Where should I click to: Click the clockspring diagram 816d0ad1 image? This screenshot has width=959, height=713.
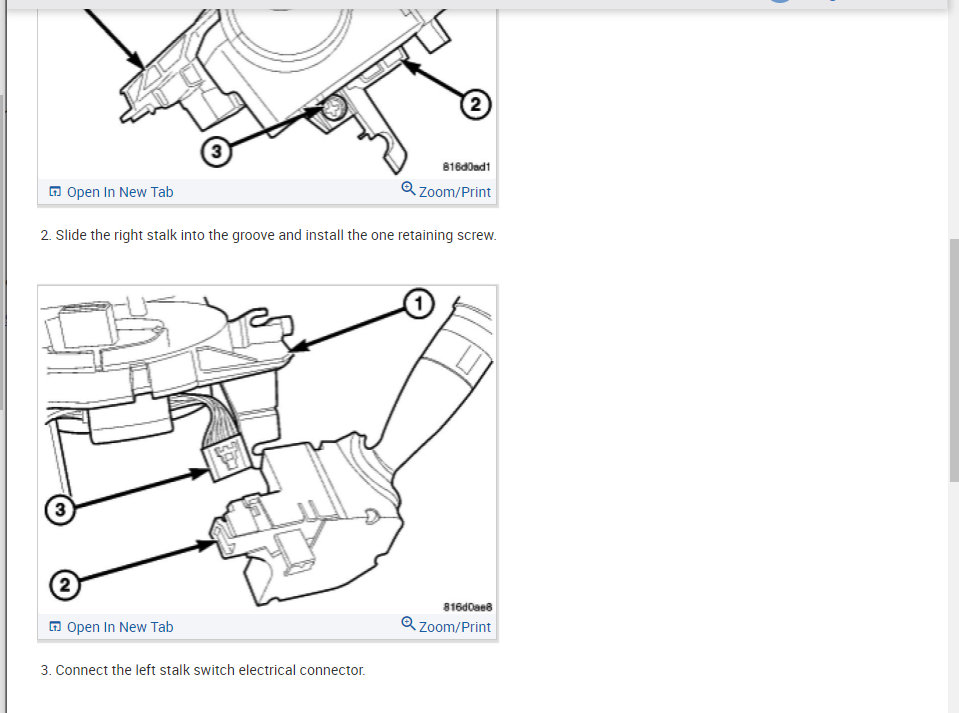click(x=268, y=94)
